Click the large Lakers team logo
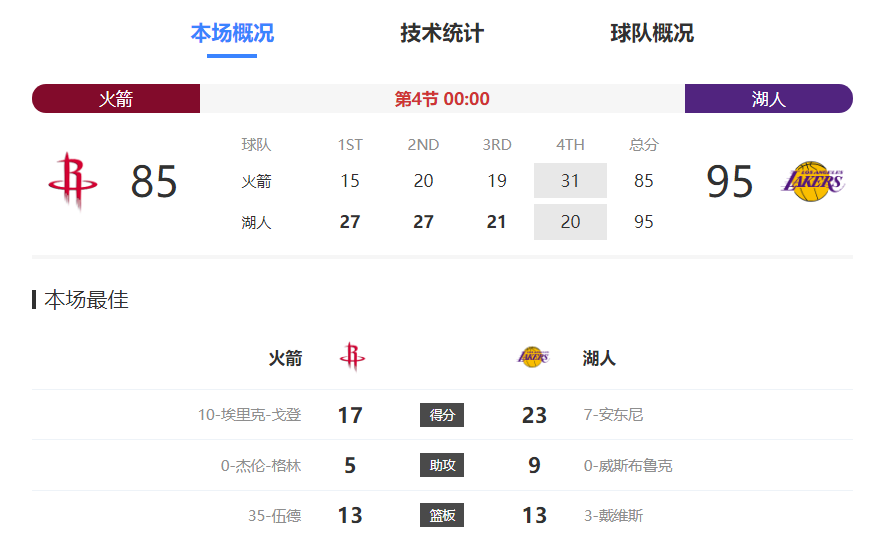This screenshot has height=543, width=884. [812, 181]
